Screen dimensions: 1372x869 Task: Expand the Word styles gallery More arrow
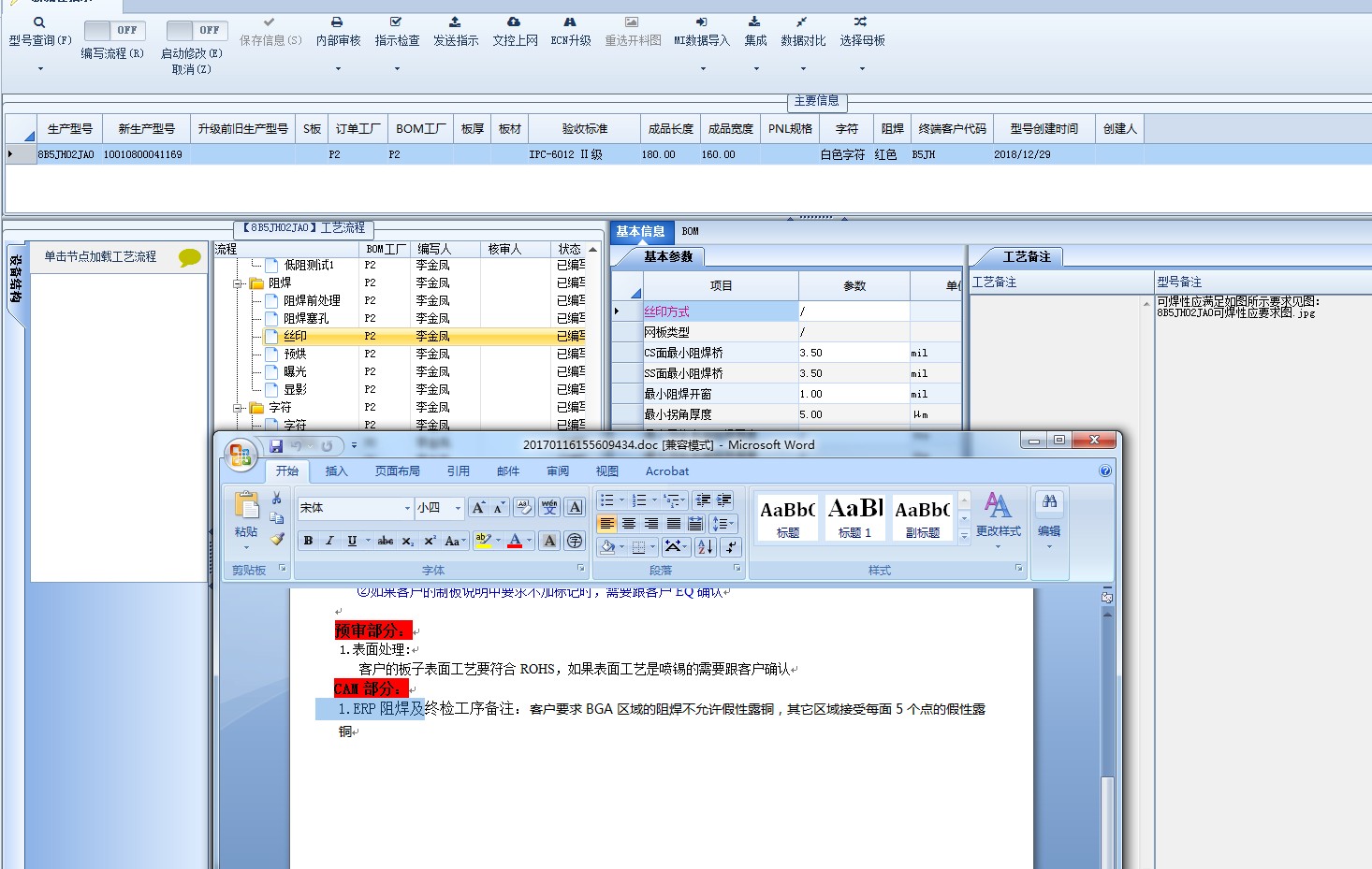click(x=965, y=537)
